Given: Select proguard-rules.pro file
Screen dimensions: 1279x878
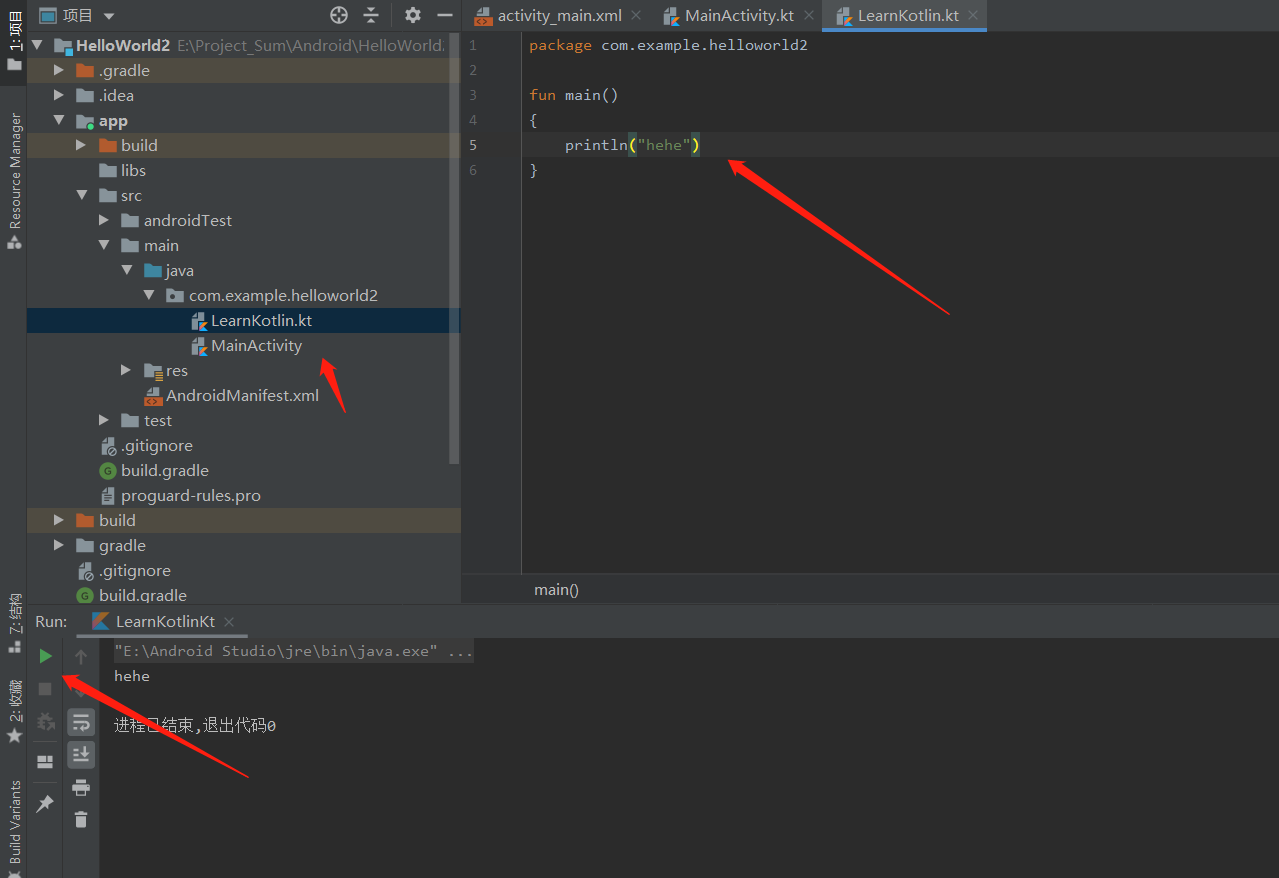Looking at the screenshot, I should coord(190,495).
